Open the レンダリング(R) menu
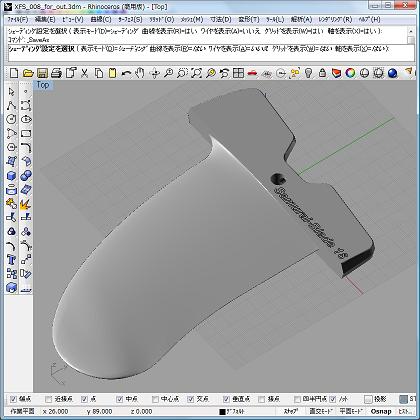 [x=335, y=20]
